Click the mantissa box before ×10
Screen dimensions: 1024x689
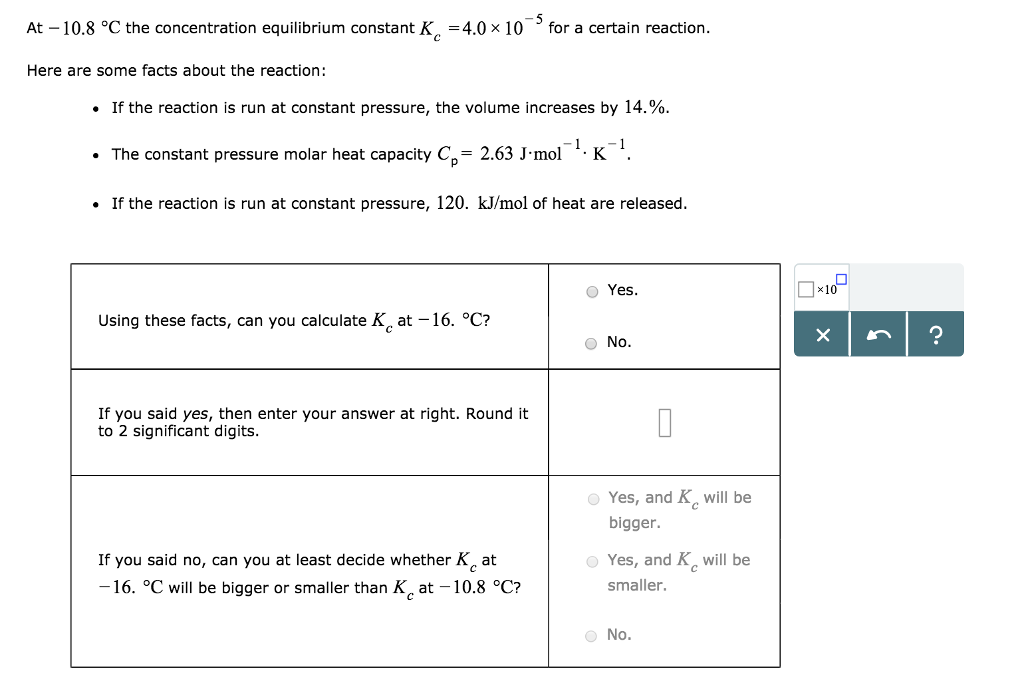pyautogui.click(x=806, y=289)
